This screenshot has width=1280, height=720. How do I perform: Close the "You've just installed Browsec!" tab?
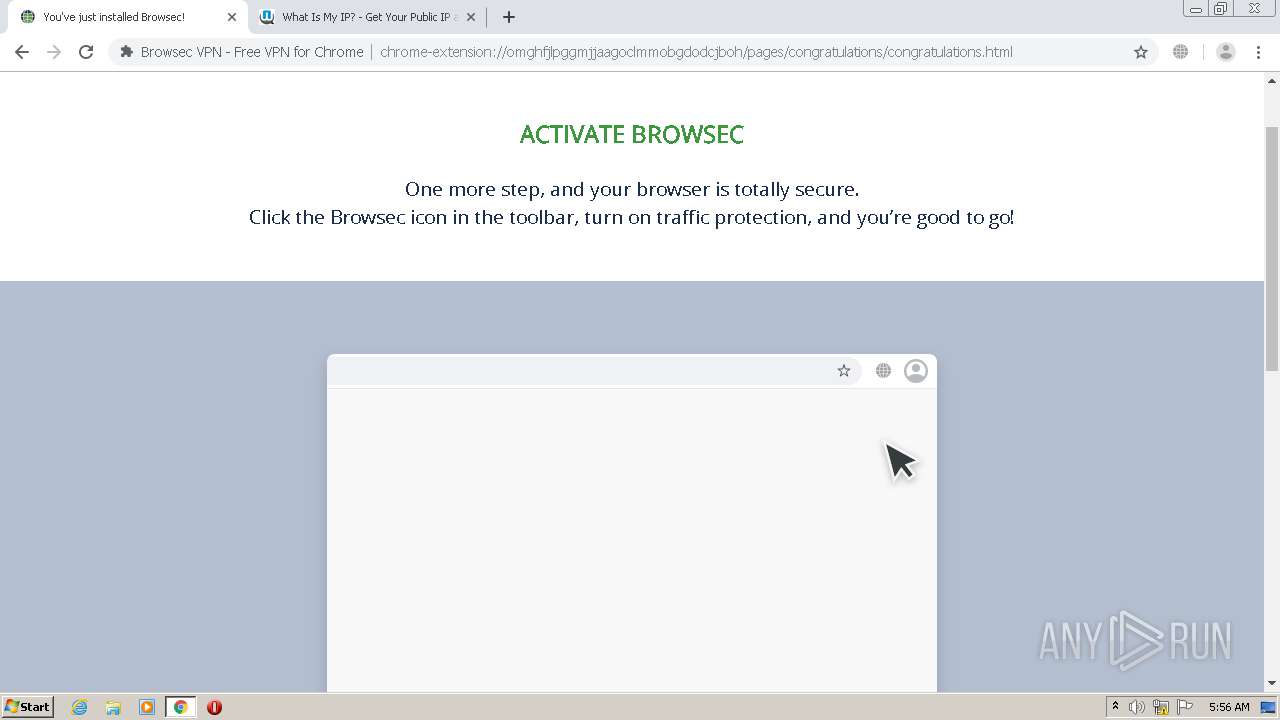click(232, 17)
